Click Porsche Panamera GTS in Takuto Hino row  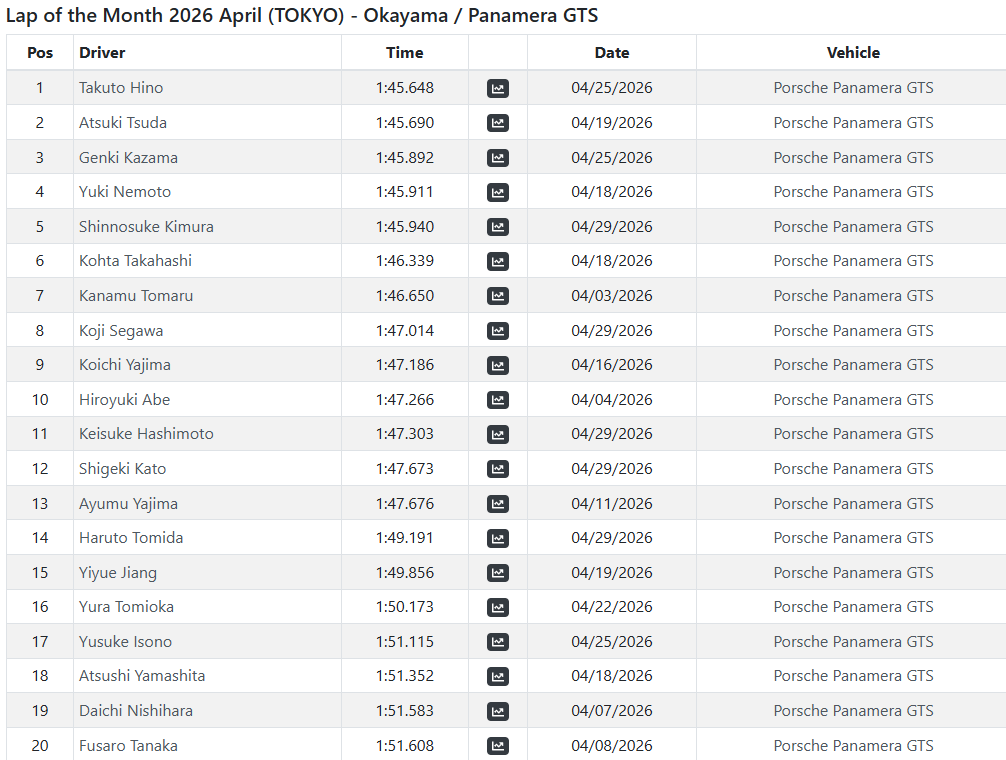(853, 88)
